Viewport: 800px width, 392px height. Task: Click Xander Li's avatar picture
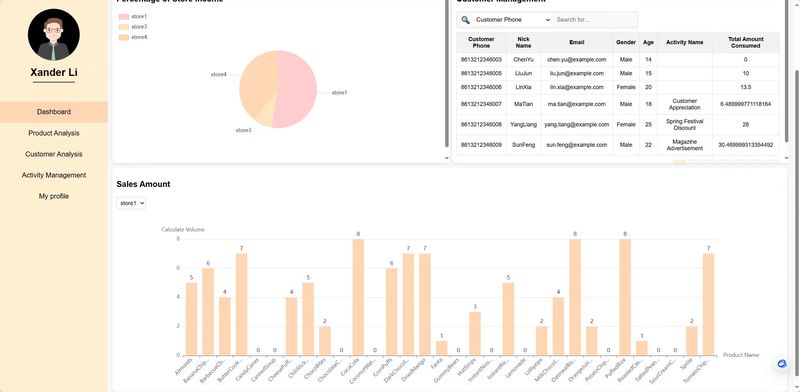[x=54, y=35]
